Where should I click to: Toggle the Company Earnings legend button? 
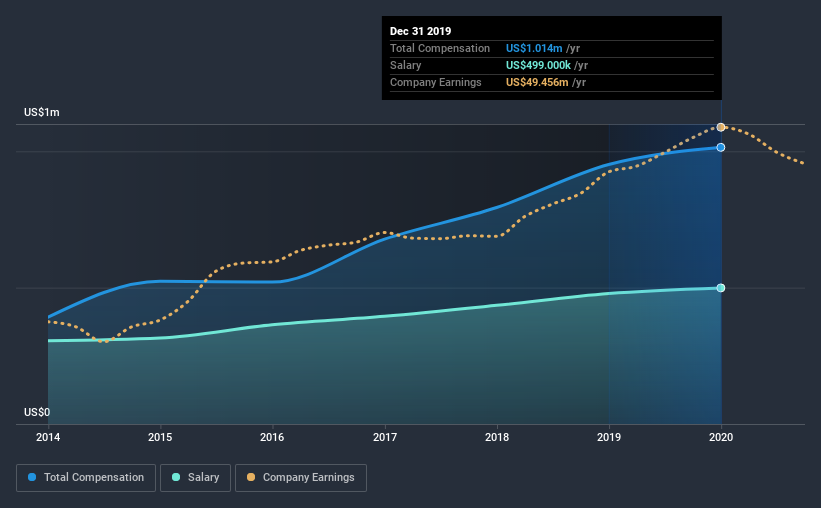[x=301, y=478]
